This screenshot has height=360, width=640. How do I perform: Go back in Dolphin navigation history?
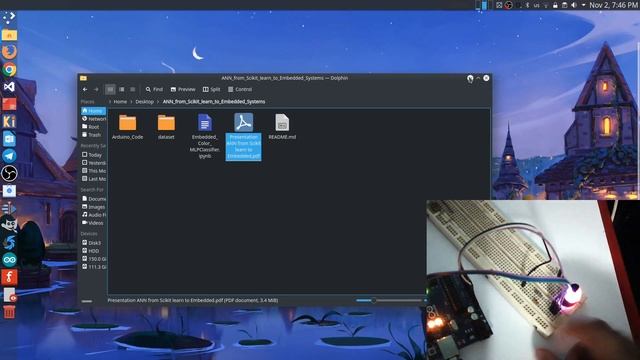[85, 89]
